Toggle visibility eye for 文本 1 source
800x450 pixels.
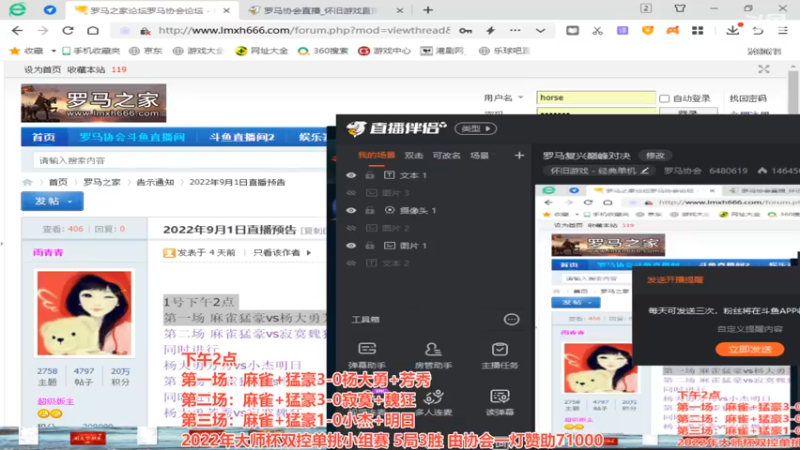[x=351, y=175]
